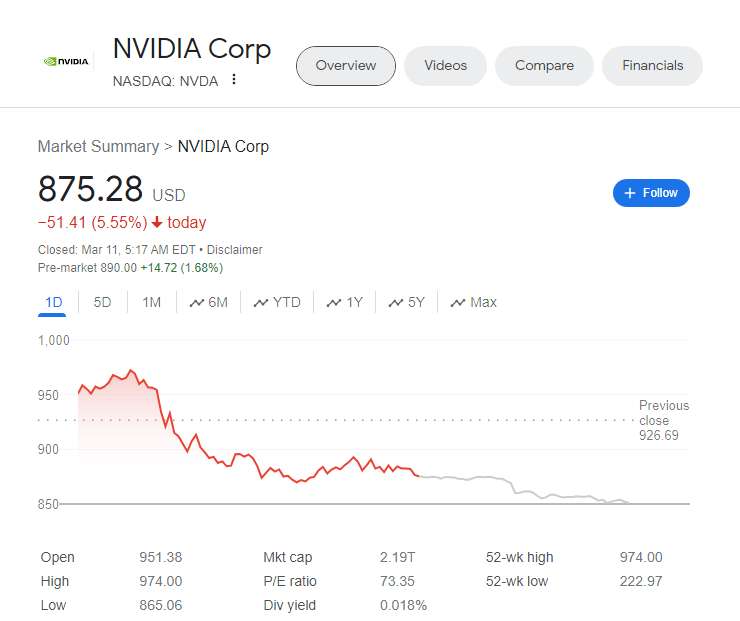Open the three-dot menu beside NASDAQ: NVDA
This screenshot has height=621, width=740.
pos(234,80)
